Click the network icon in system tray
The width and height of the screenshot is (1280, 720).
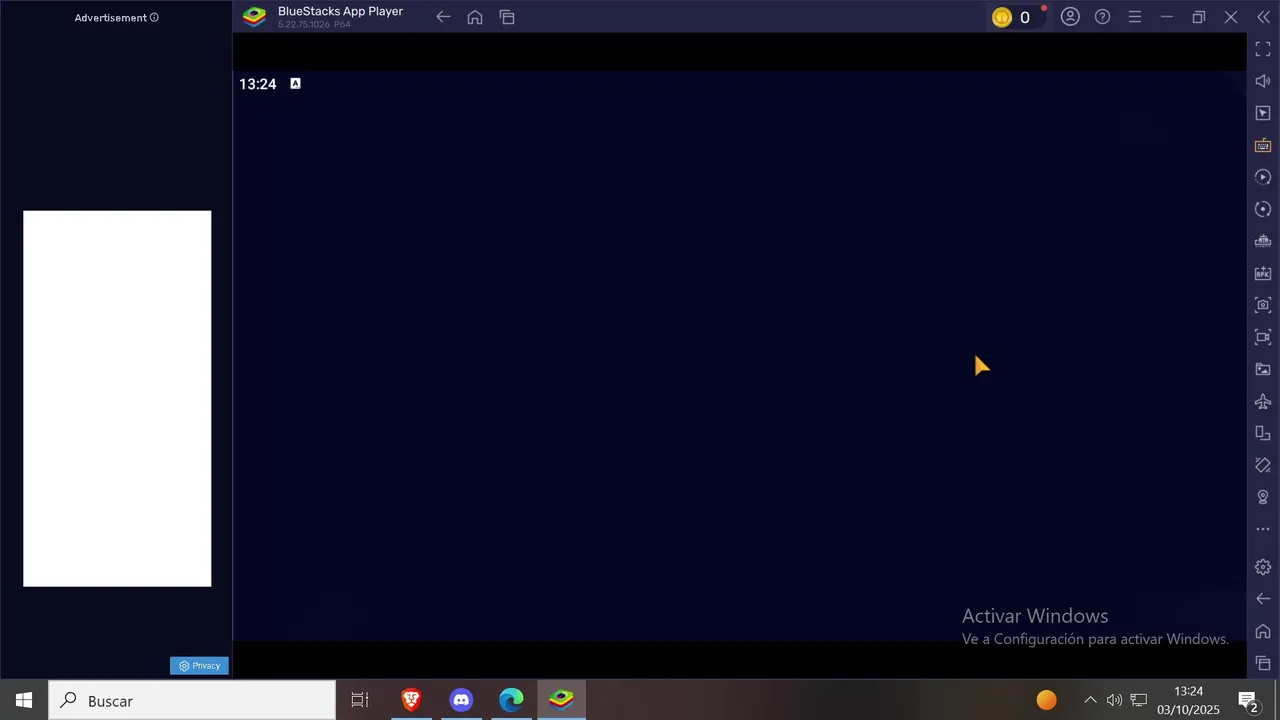tap(1138, 700)
